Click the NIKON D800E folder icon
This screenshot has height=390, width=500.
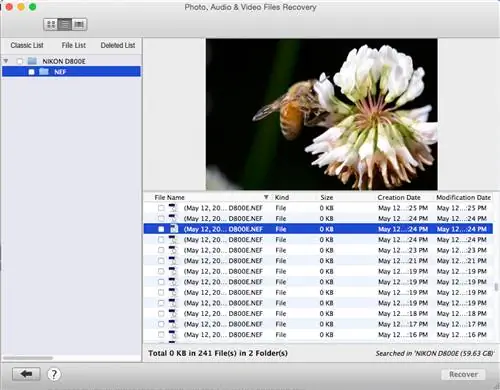click(32, 61)
